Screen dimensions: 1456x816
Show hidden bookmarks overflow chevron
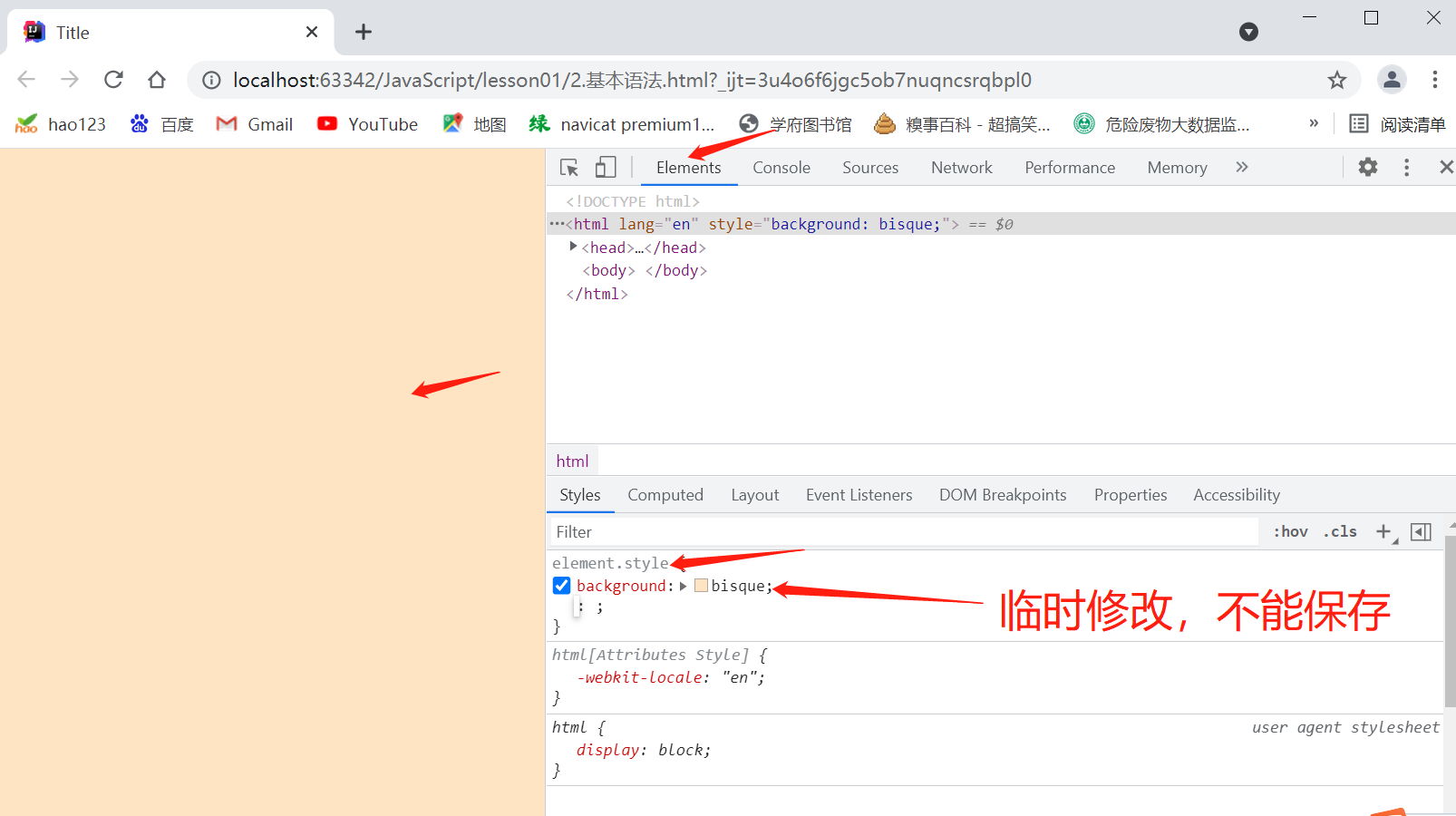pos(1314,123)
